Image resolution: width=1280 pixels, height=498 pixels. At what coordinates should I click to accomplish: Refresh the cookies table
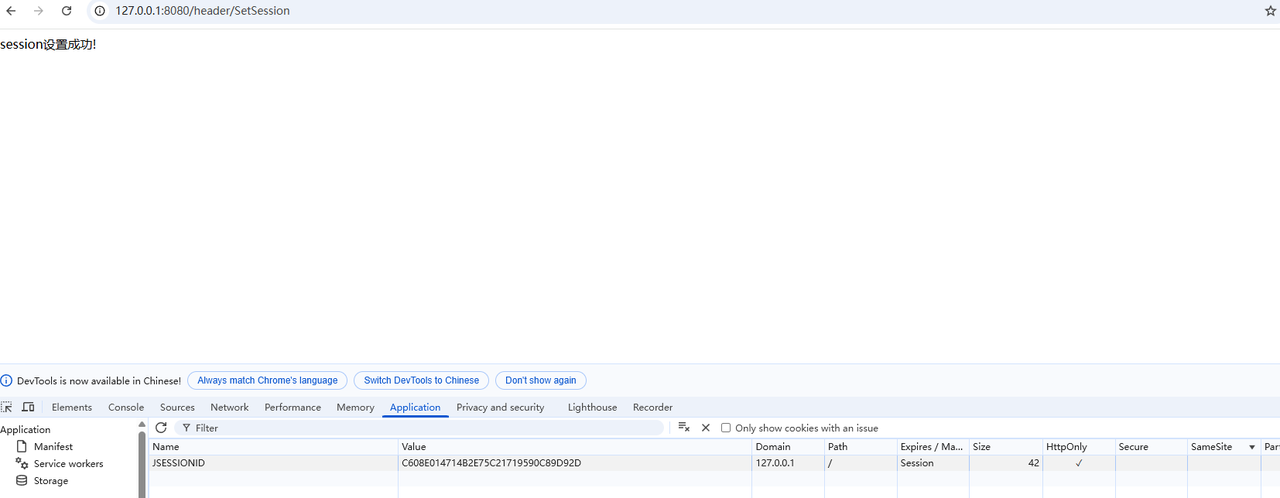[x=161, y=428]
